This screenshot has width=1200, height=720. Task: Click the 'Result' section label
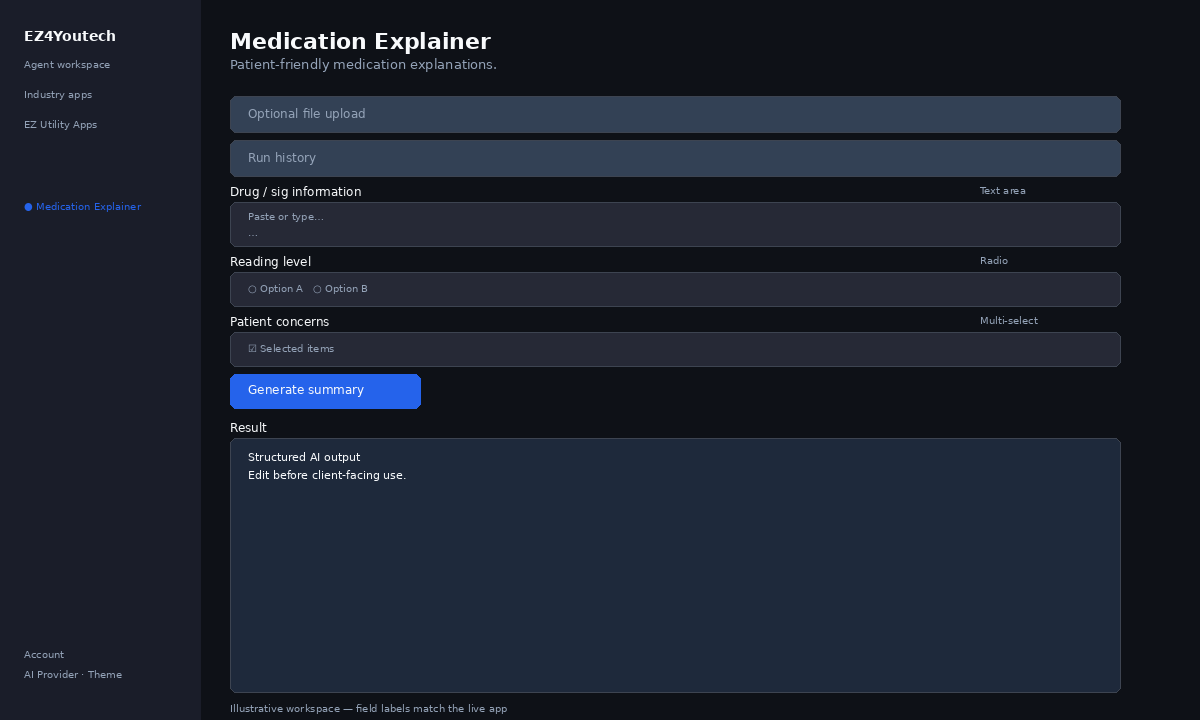(248, 428)
